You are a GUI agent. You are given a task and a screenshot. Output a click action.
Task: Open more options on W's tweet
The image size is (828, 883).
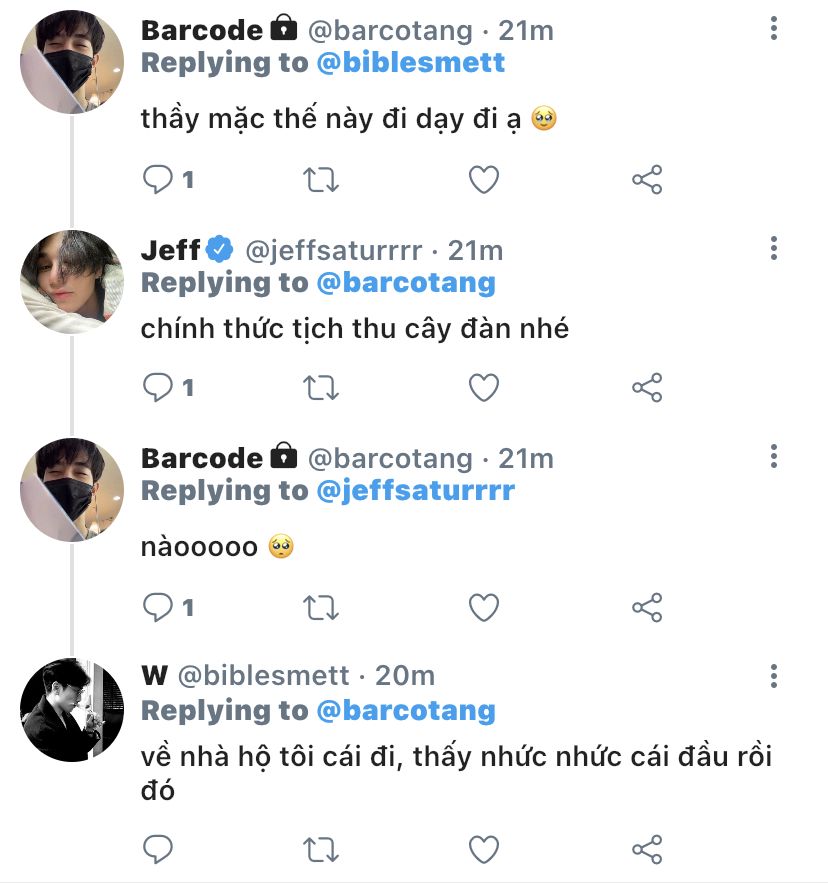774,675
